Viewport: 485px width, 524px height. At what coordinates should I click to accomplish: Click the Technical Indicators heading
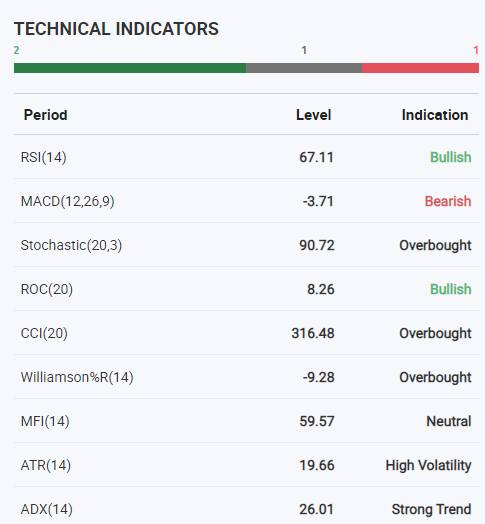click(116, 29)
